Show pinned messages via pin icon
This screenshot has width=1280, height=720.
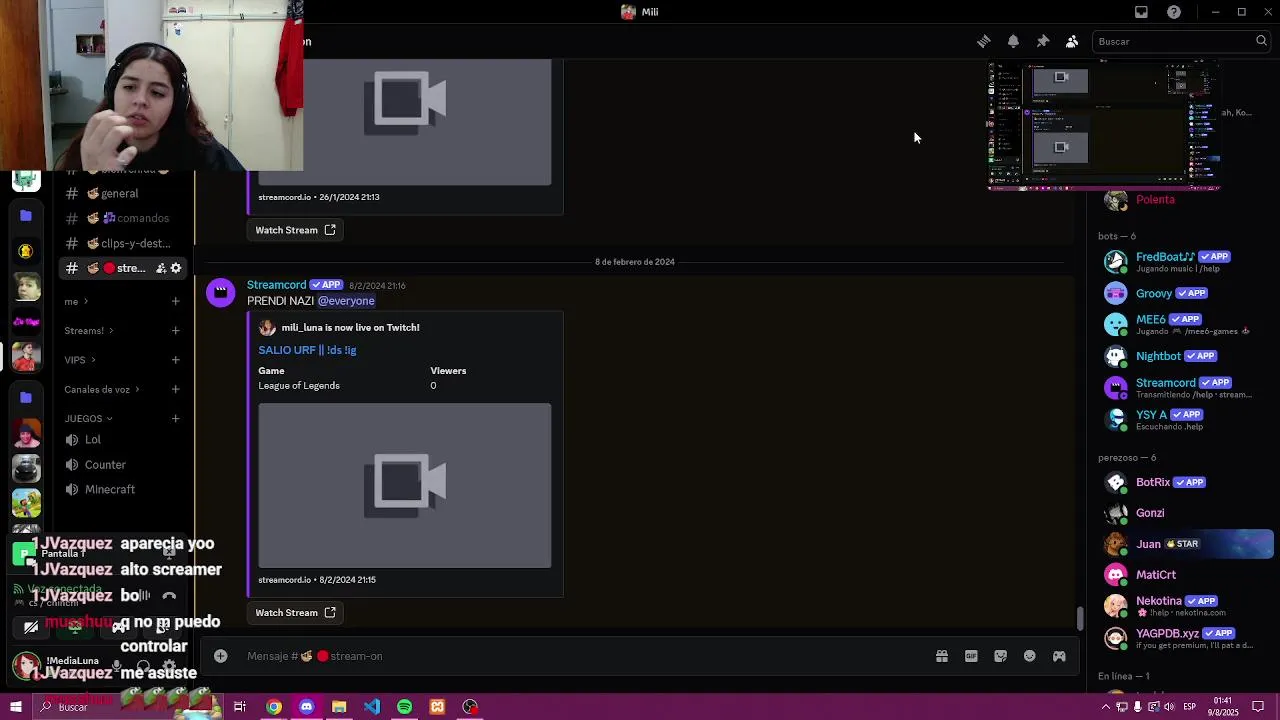point(1042,41)
